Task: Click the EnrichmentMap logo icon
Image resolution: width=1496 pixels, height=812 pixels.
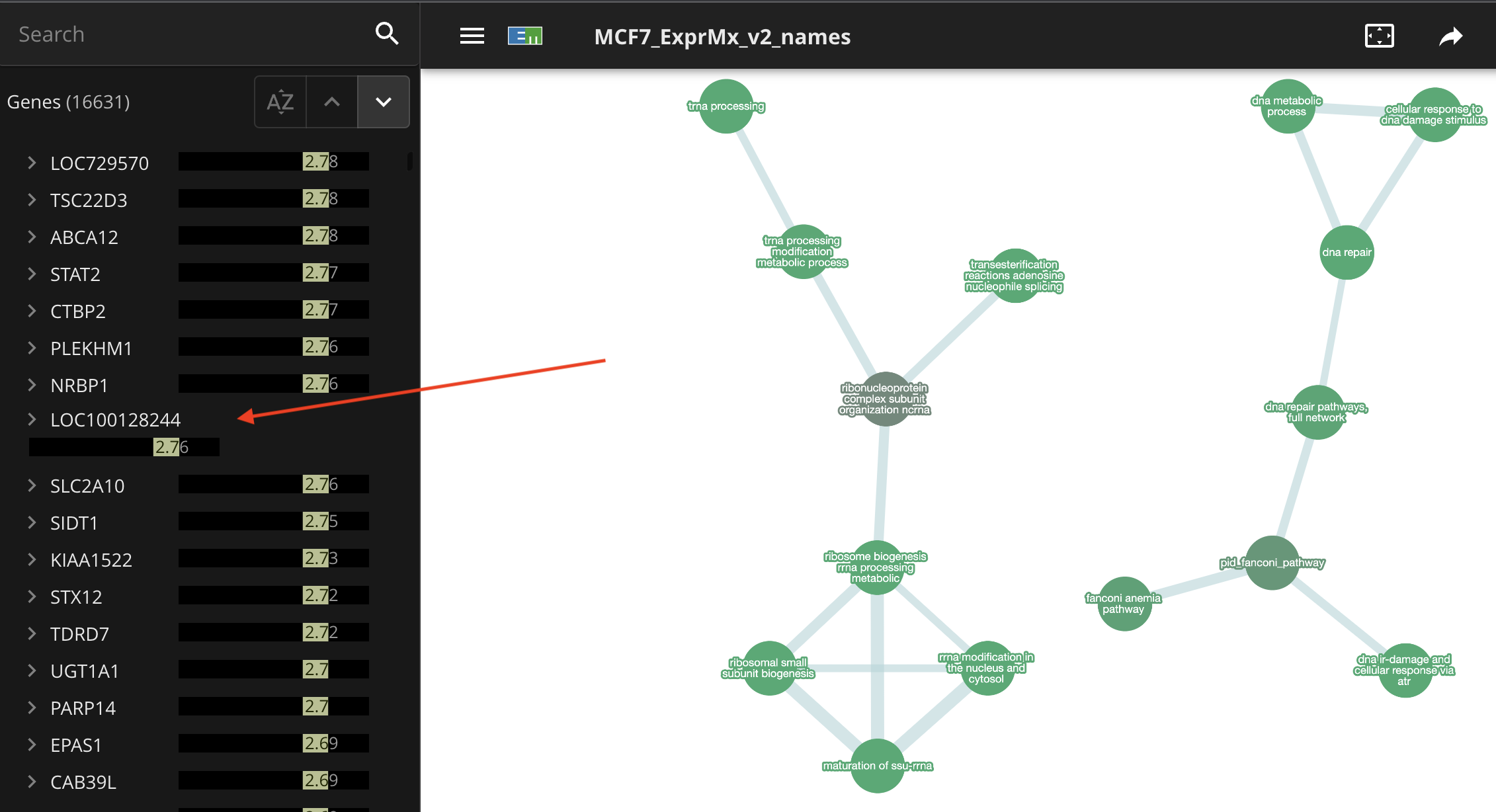Action: pos(524,36)
